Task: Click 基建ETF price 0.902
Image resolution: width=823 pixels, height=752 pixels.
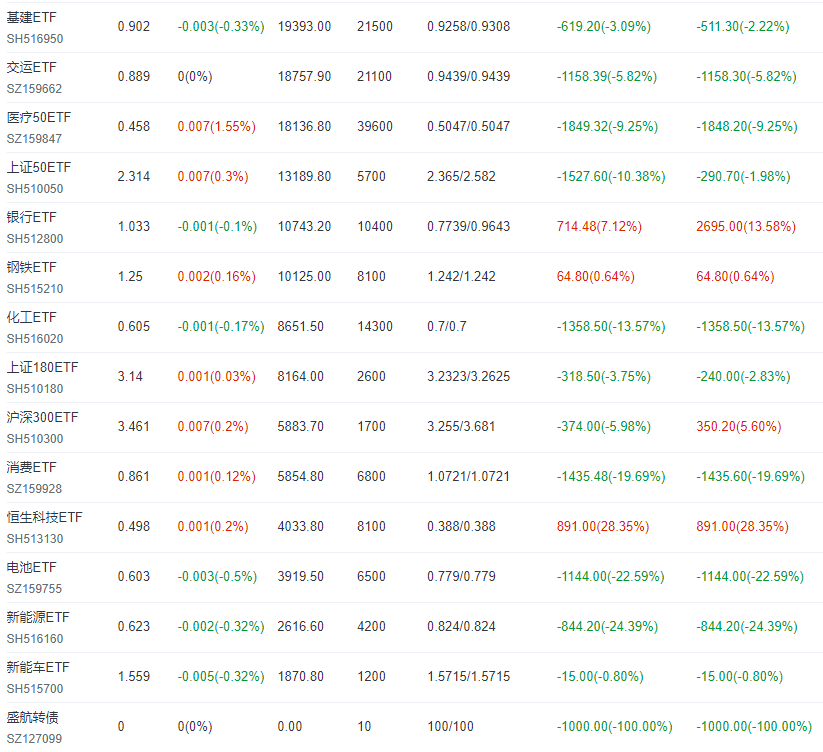Action: (134, 26)
